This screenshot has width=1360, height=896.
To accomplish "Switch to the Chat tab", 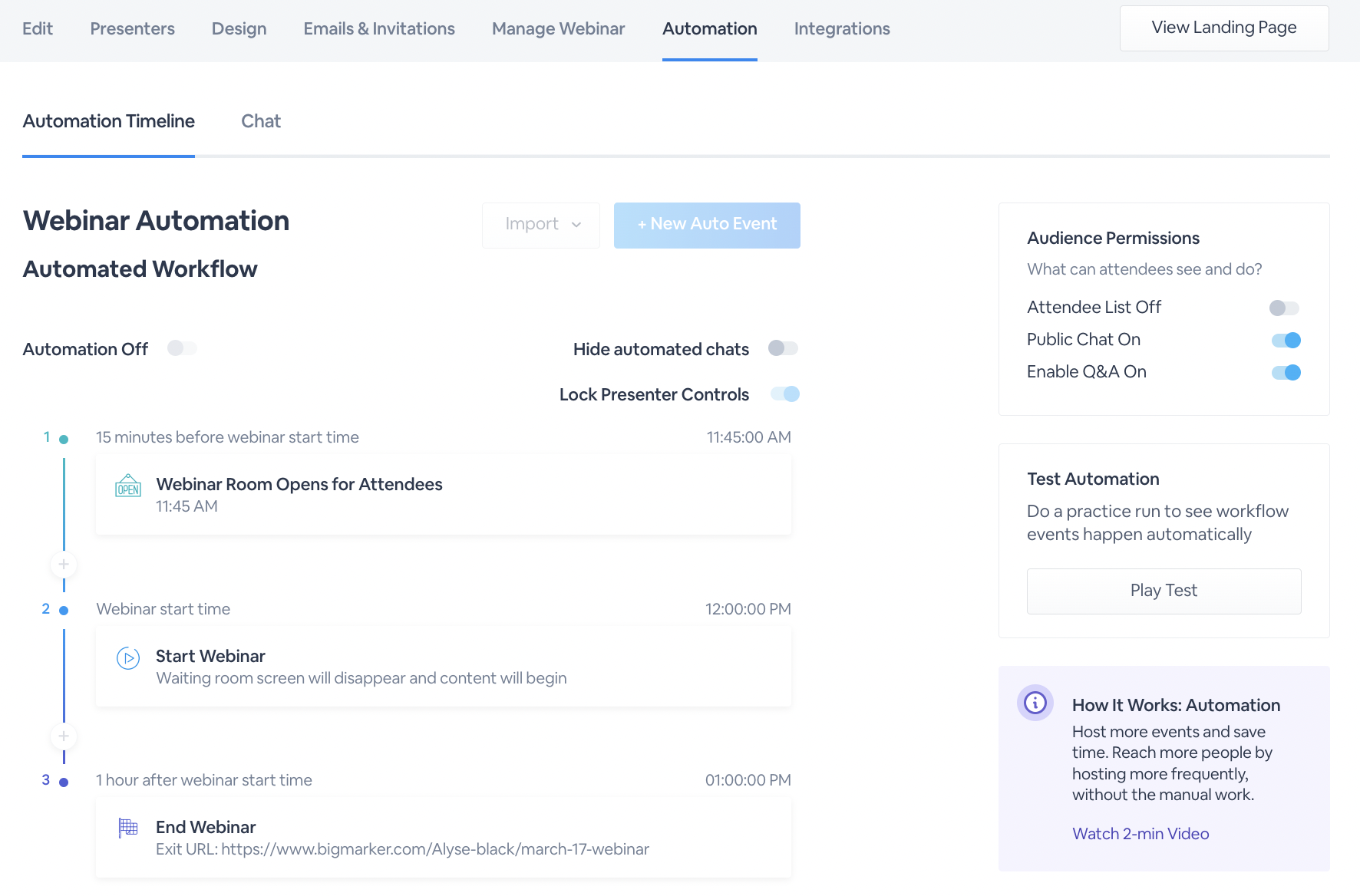I will tap(261, 121).
